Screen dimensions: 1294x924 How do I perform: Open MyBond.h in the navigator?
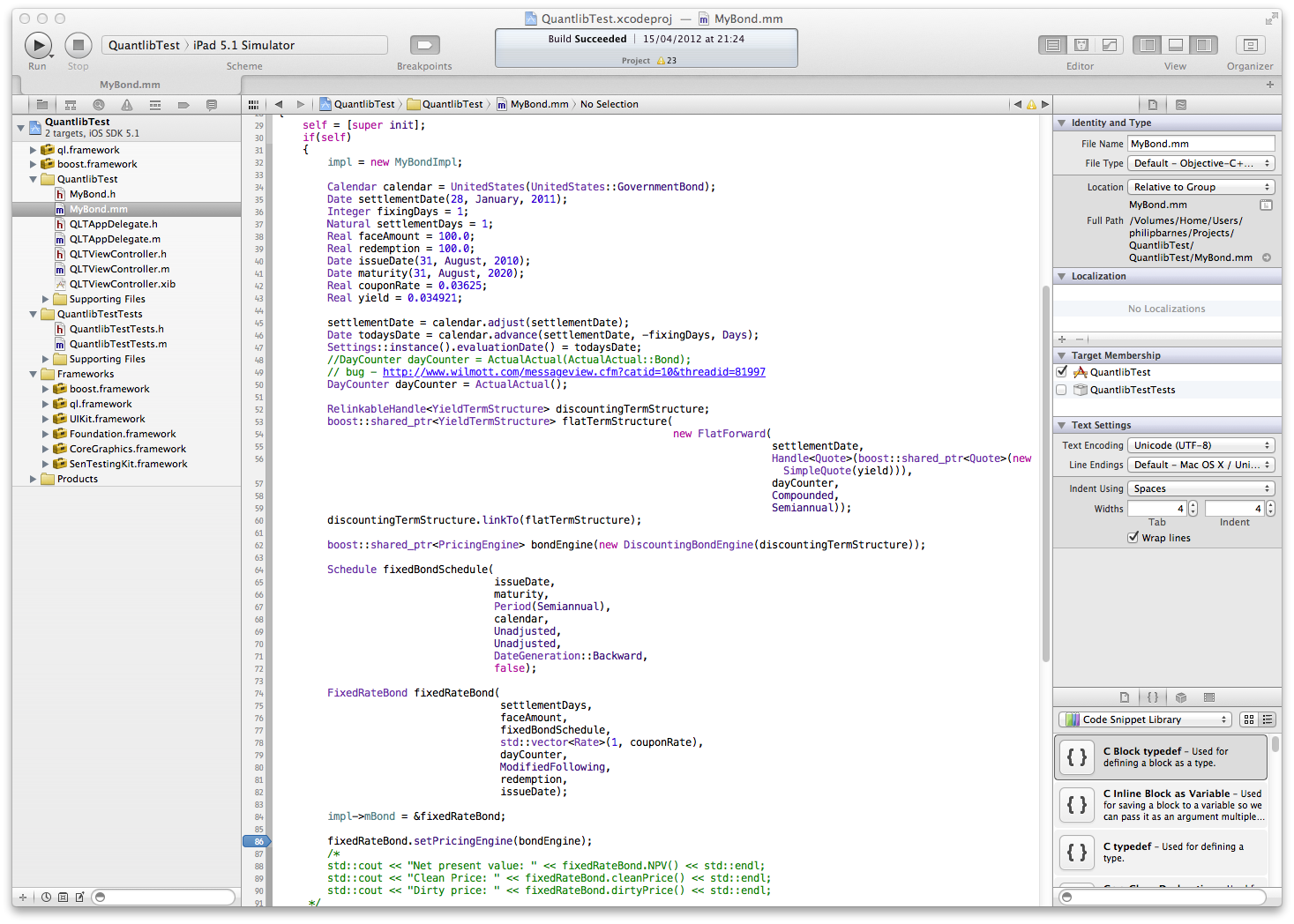(x=93, y=194)
